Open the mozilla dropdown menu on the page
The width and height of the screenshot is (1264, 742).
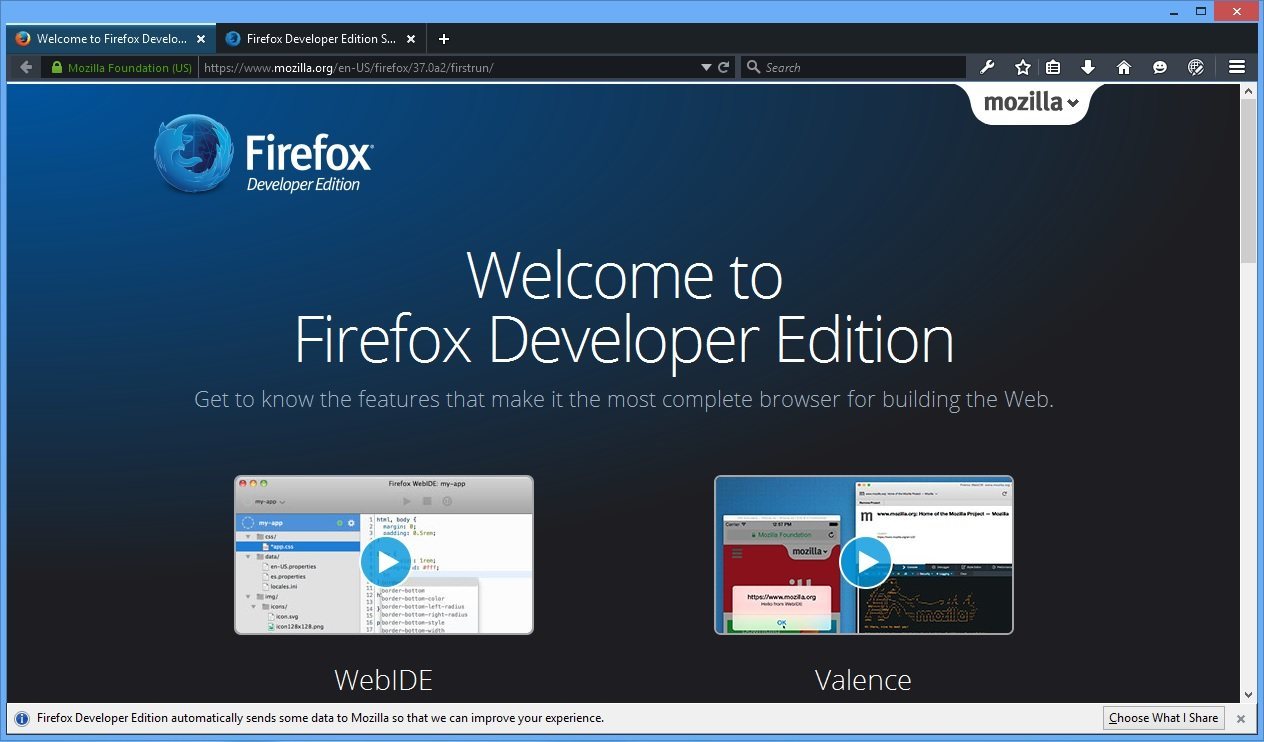[x=1030, y=101]
